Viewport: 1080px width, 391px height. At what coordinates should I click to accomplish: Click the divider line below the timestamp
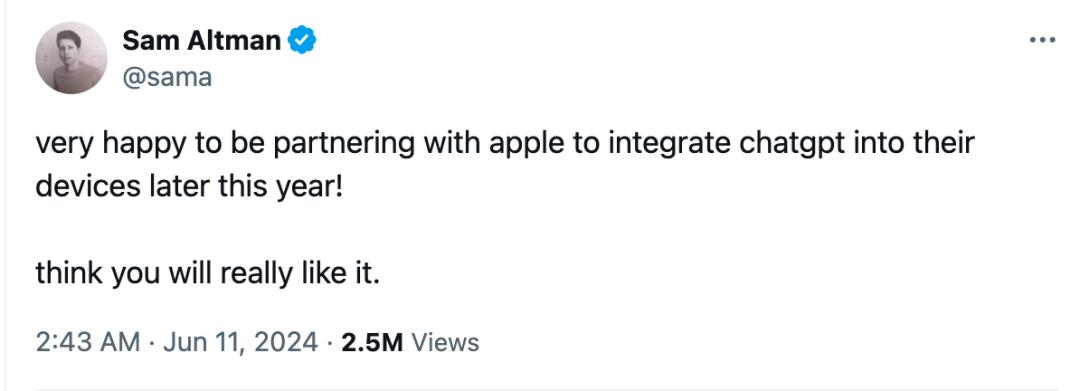pyautogui.click(x=544, y=388)
